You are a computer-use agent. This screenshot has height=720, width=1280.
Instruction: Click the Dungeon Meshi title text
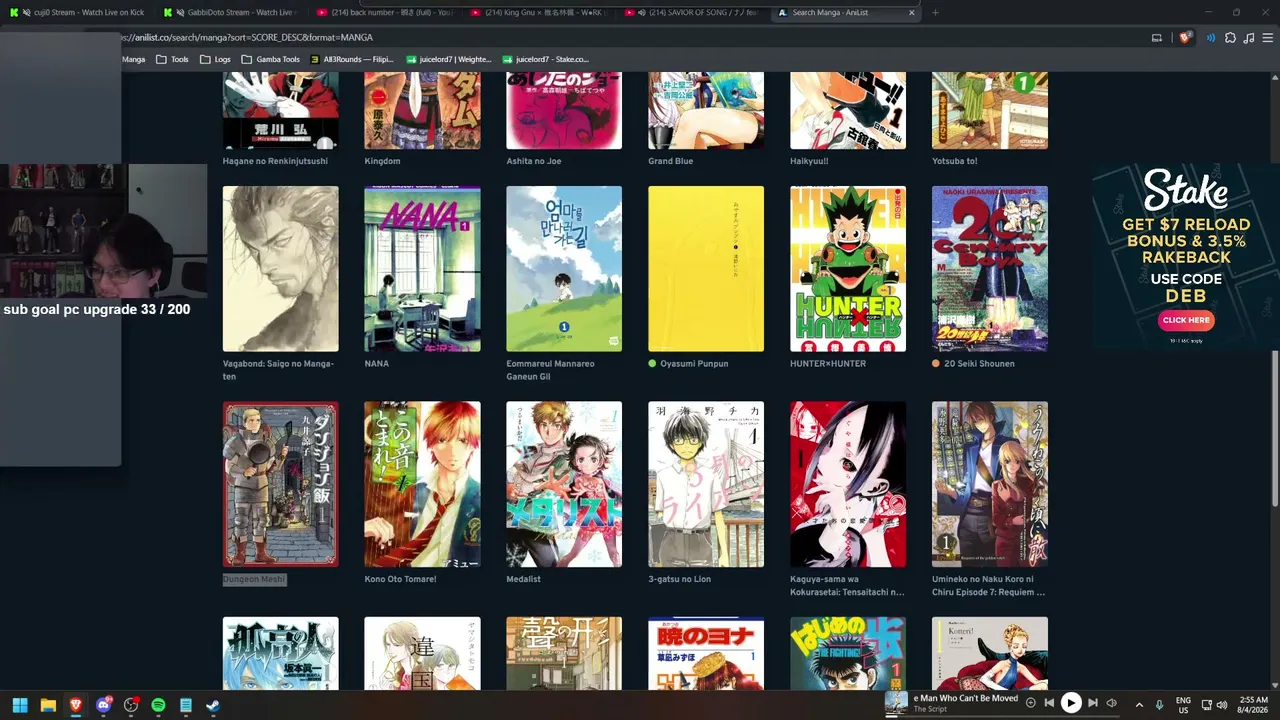pyautogui.click(x=255, y=579)
